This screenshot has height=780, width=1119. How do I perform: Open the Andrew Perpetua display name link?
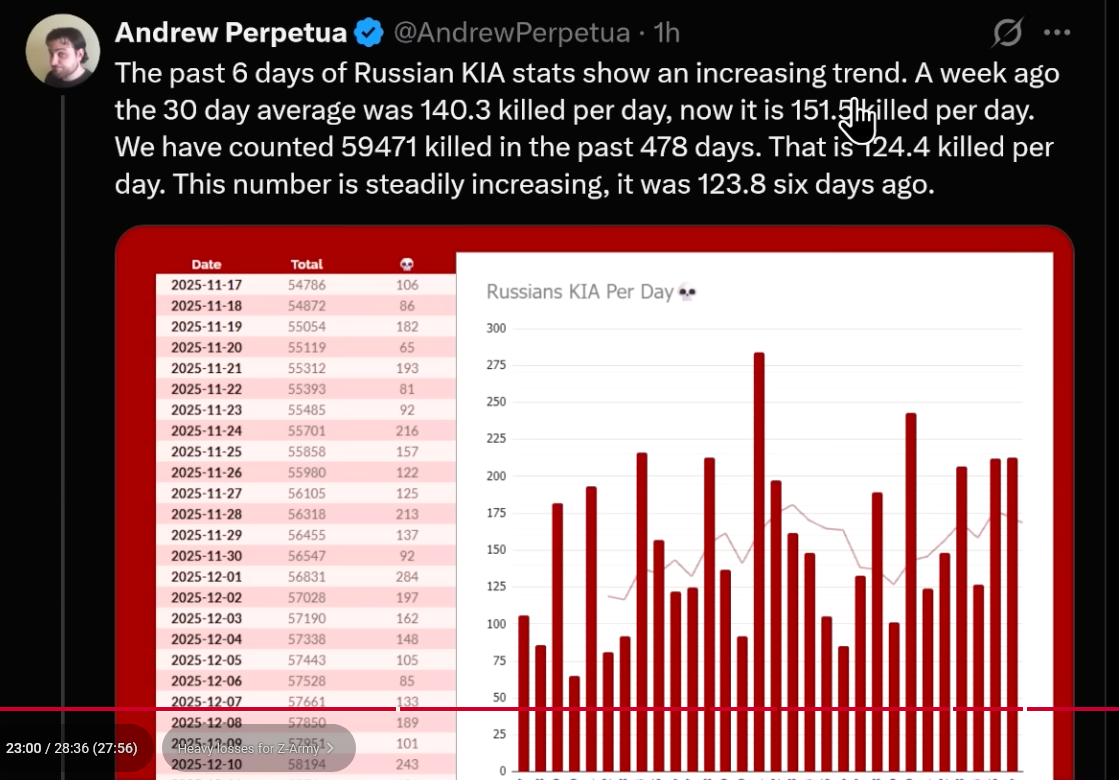click(x=231, y=33)
